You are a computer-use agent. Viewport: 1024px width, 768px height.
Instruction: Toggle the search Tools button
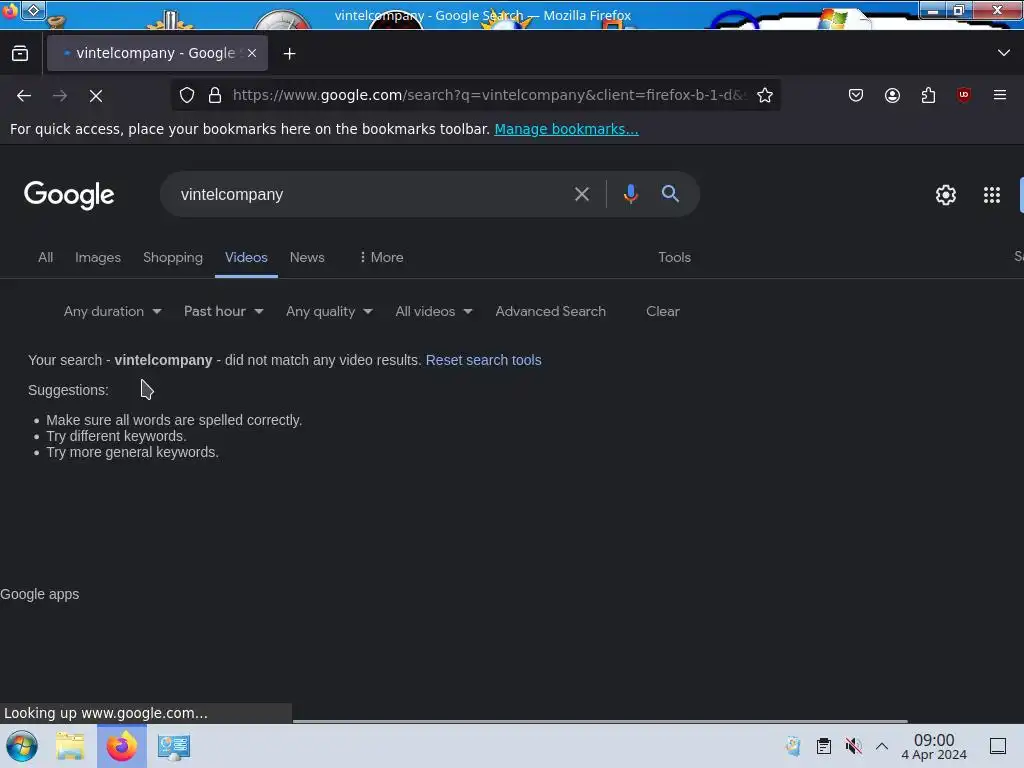675,257
